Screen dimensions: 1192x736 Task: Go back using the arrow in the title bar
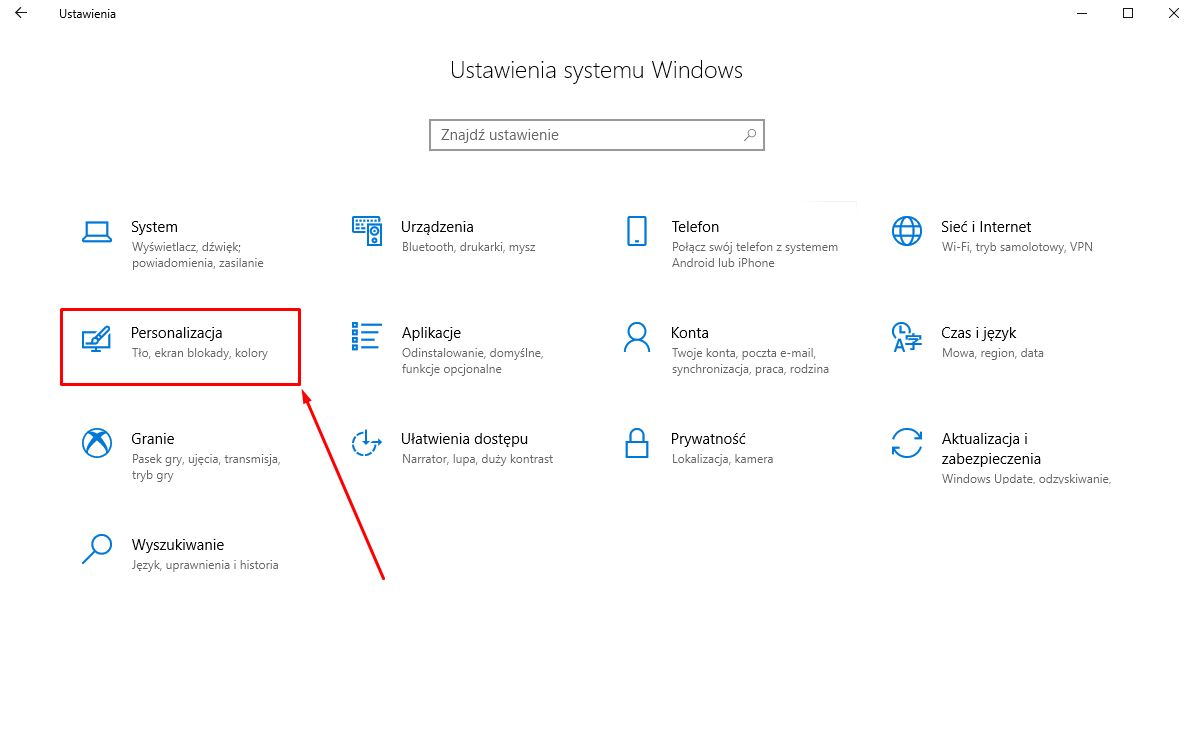(21, 13)
